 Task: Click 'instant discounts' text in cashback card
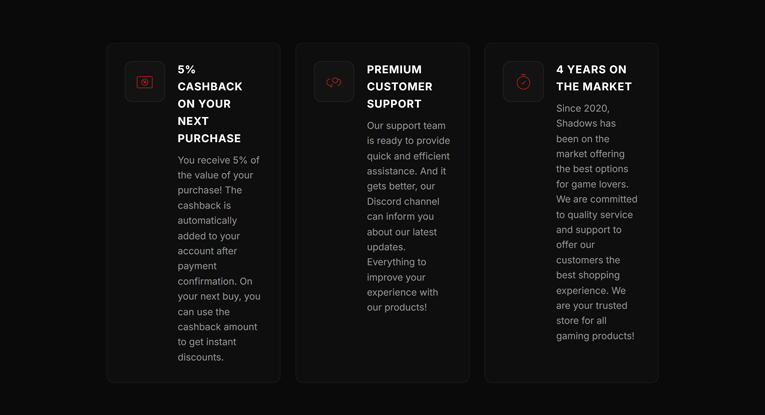click(205, 350)
